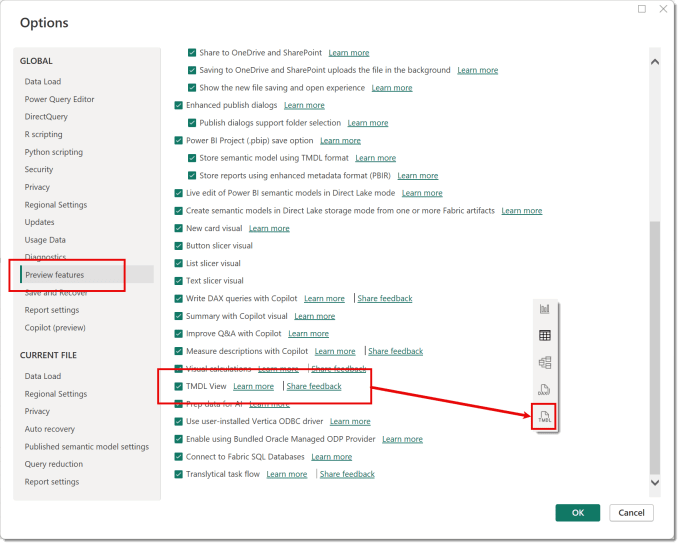Click the scrollbar down arrow
The width and height of the screenshot is (680, 545).
657,484
